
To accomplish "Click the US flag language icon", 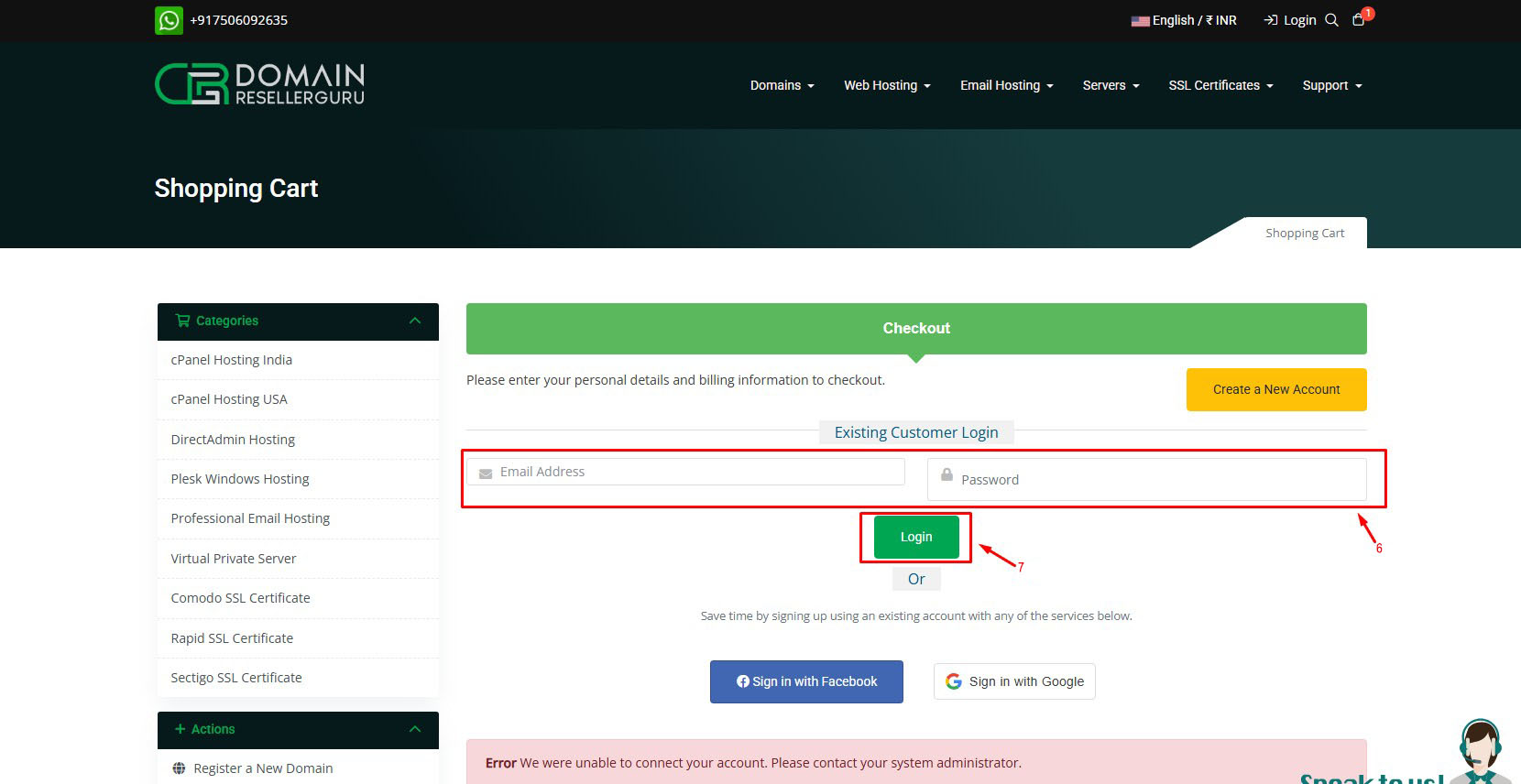I will 1140,21.
